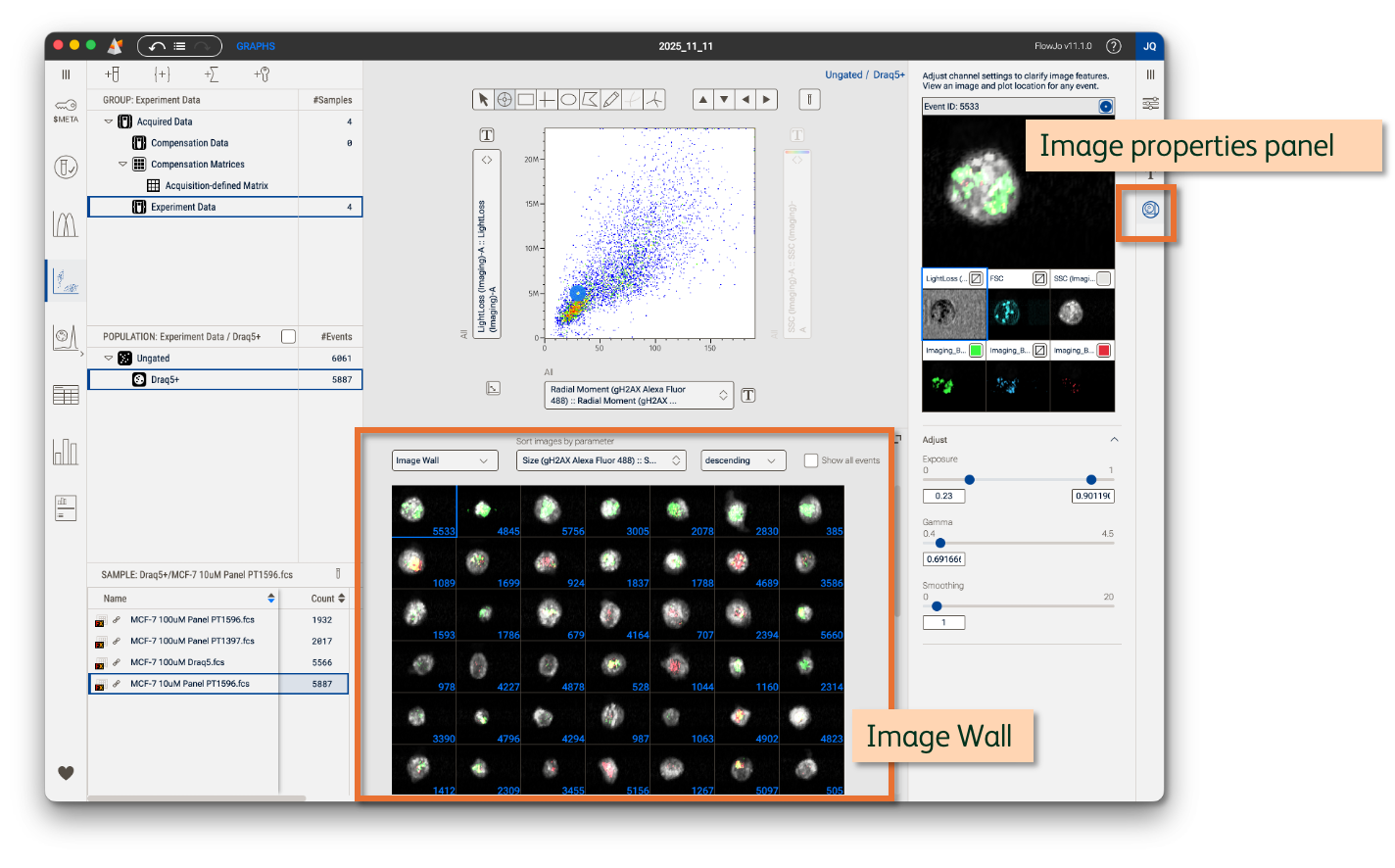The image size is (1395, 868).
Task: Choose the quadrant gate crosshair tool
Action: [547, 99]
